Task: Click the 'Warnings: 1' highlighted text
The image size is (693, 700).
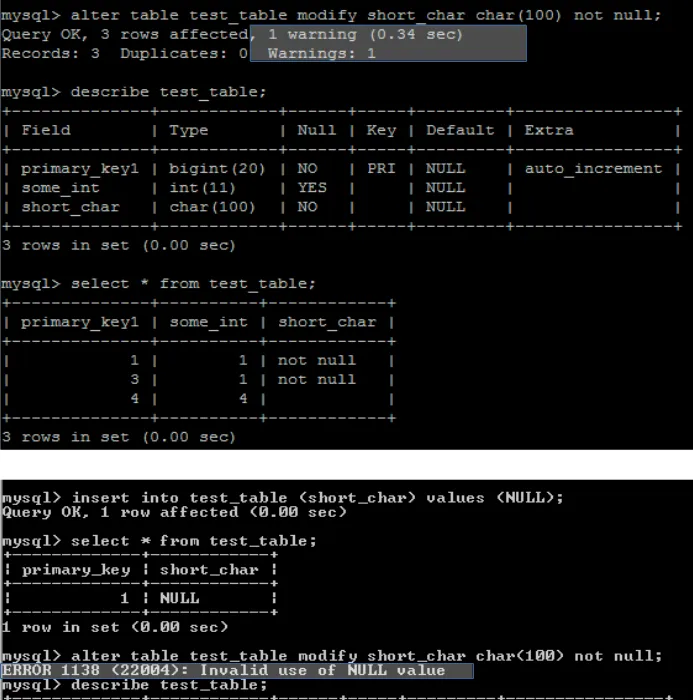Action: pyautogui.click(x=321, y=54)
